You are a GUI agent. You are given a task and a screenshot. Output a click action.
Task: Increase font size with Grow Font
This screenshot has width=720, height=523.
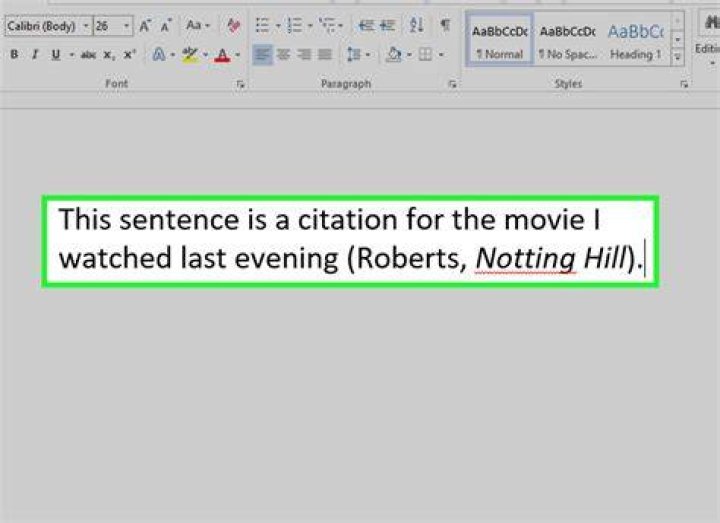point(145,26)
